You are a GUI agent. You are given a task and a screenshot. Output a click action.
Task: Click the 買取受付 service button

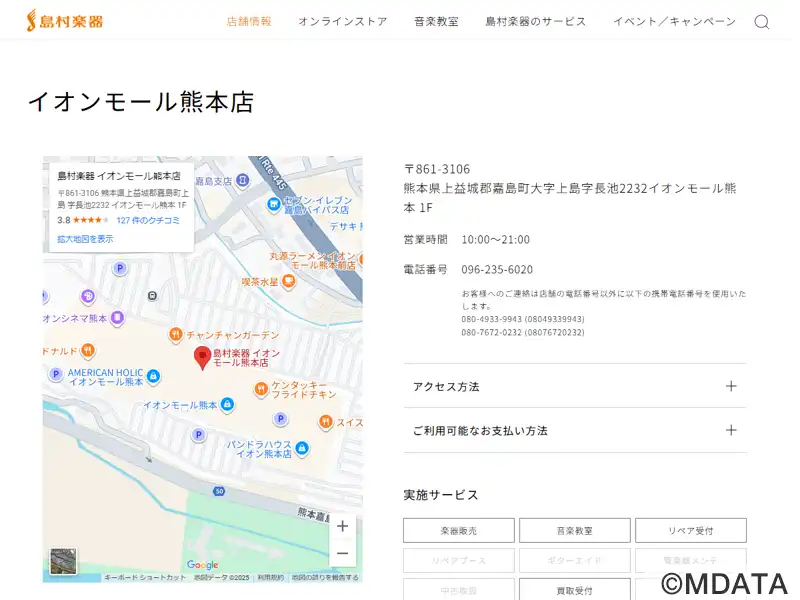click(575, 590)
